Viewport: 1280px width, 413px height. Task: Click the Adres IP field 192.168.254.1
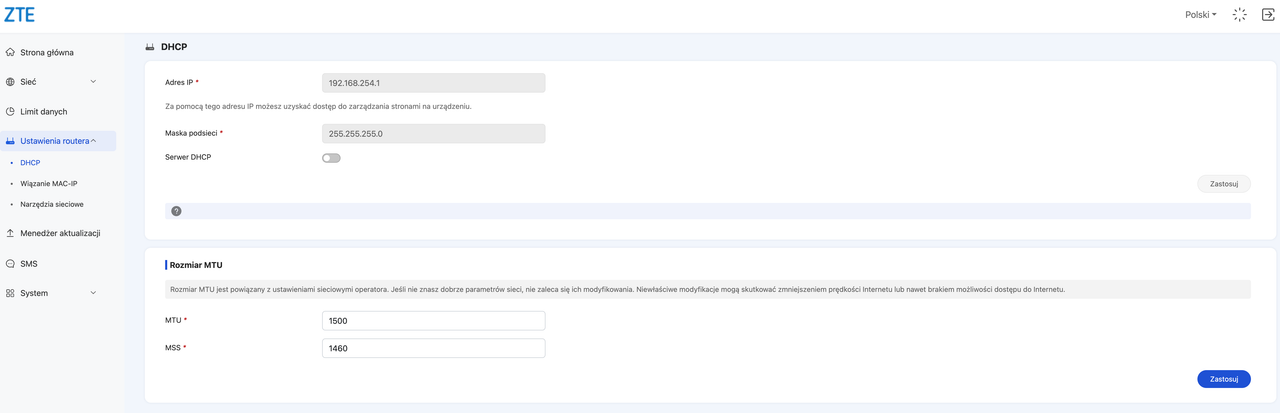click(434, 83)
